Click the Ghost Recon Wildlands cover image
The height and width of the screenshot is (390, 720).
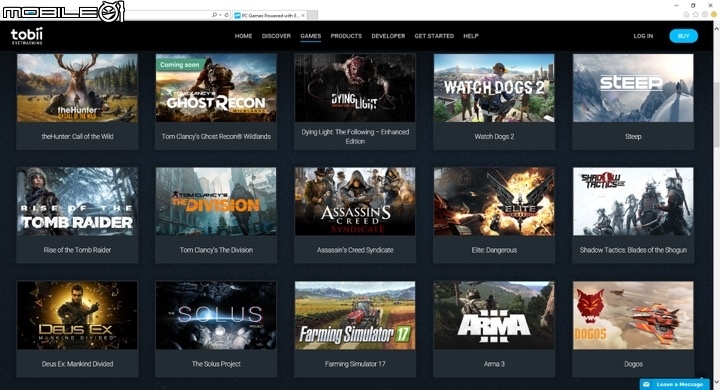(216, 88)
